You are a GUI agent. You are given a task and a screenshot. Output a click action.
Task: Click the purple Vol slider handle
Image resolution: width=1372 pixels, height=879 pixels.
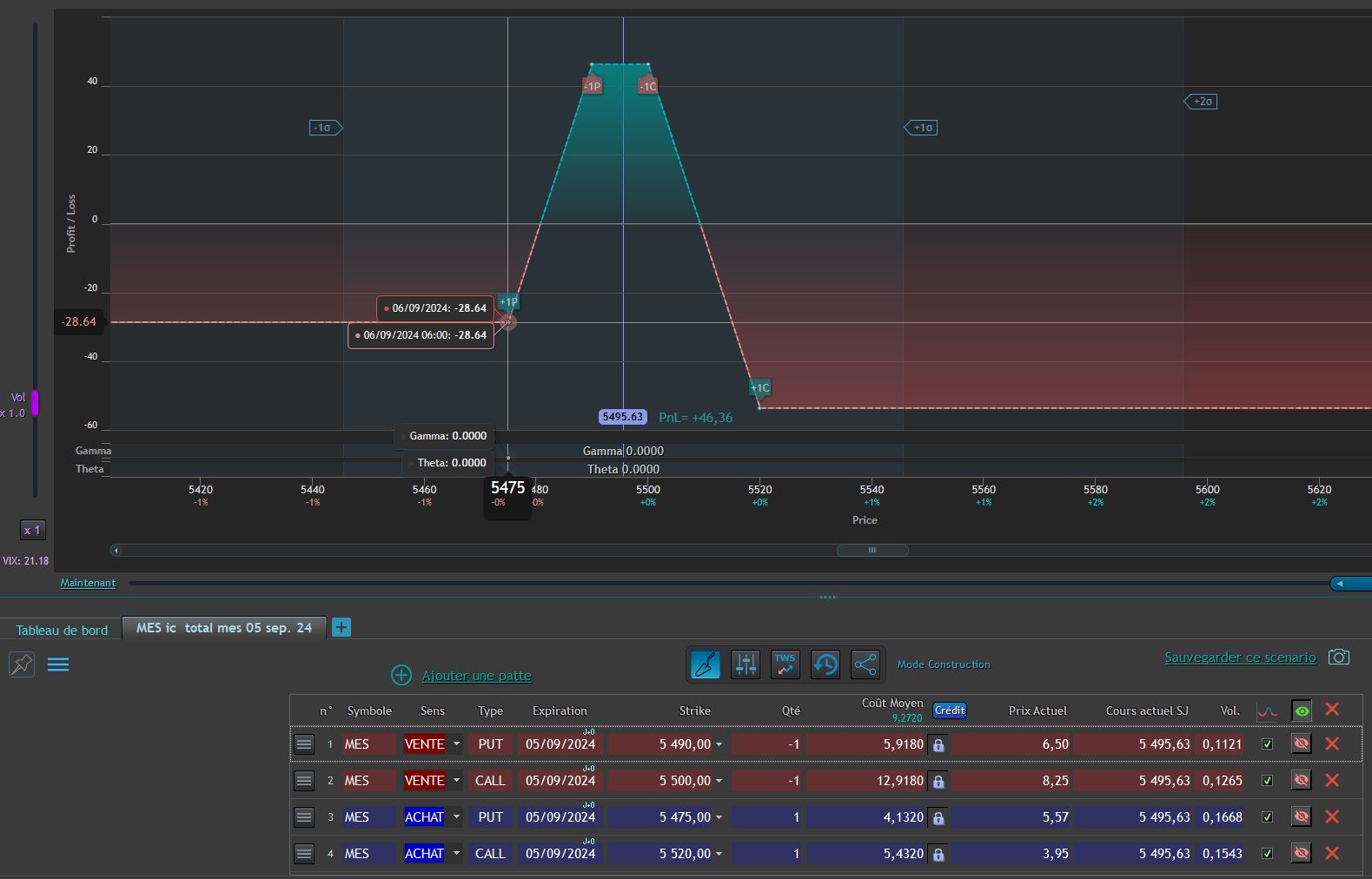(x=35, y=403)
